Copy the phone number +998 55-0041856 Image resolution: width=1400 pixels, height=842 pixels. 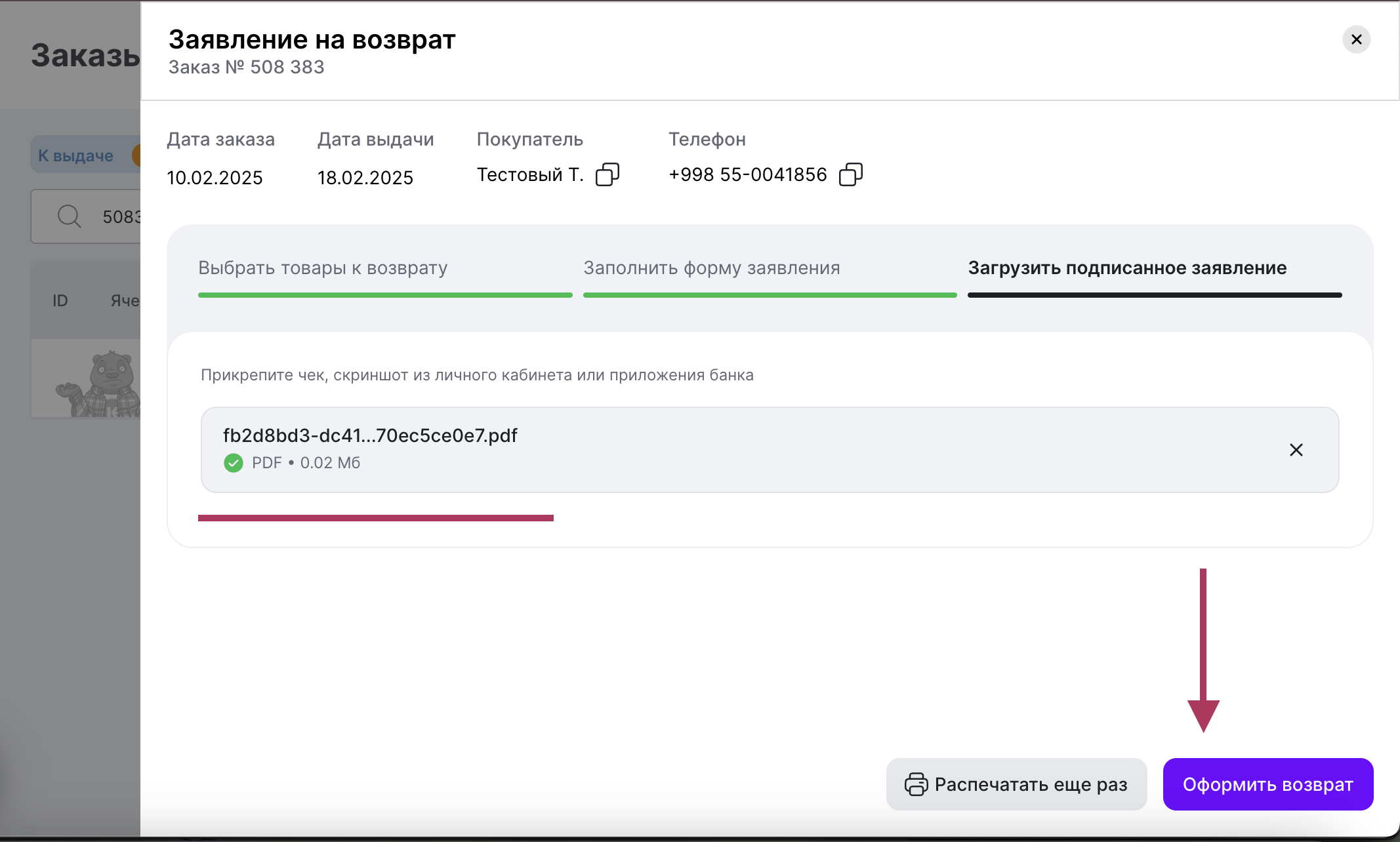850,174
